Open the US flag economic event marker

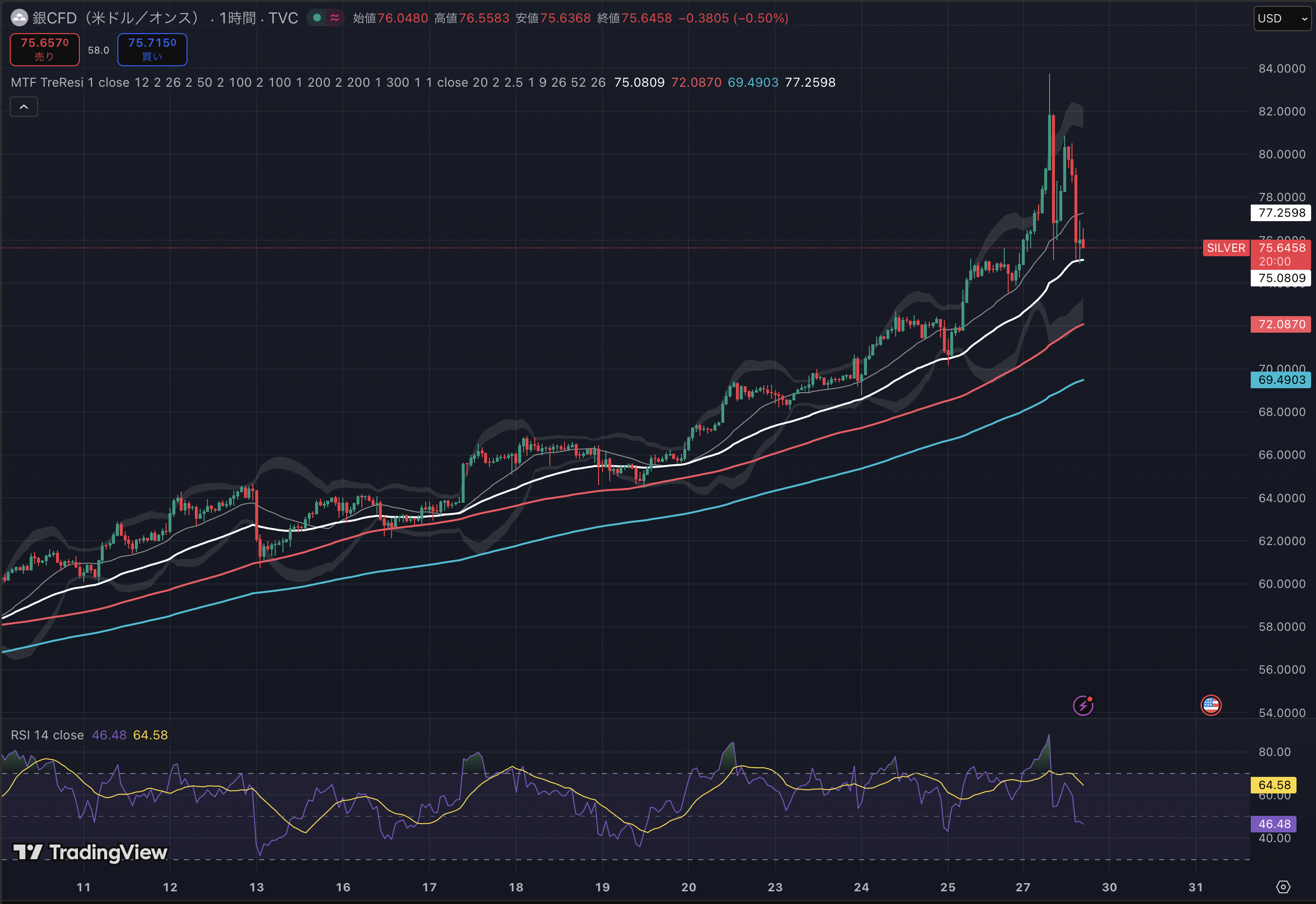pyautogui.click(x=1211, y=705)
